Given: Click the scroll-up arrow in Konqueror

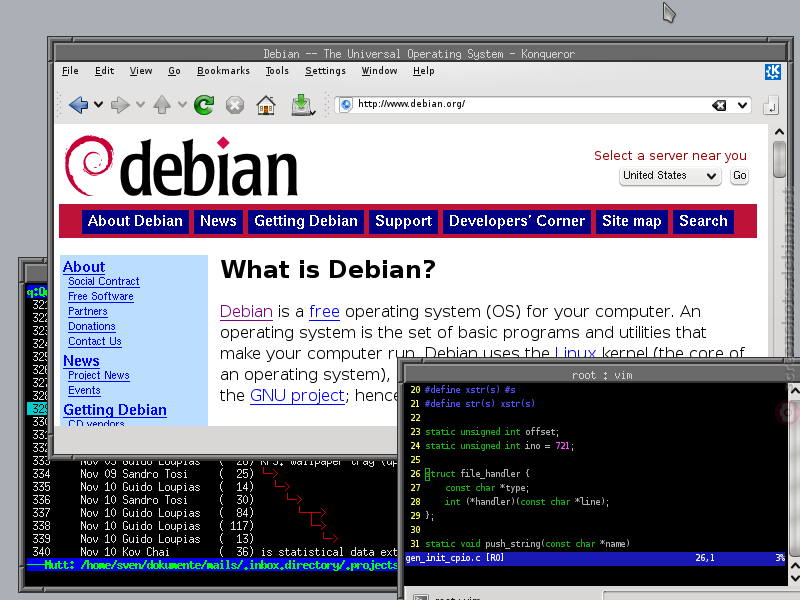Looking at the screenshot, I should (779, 132).
